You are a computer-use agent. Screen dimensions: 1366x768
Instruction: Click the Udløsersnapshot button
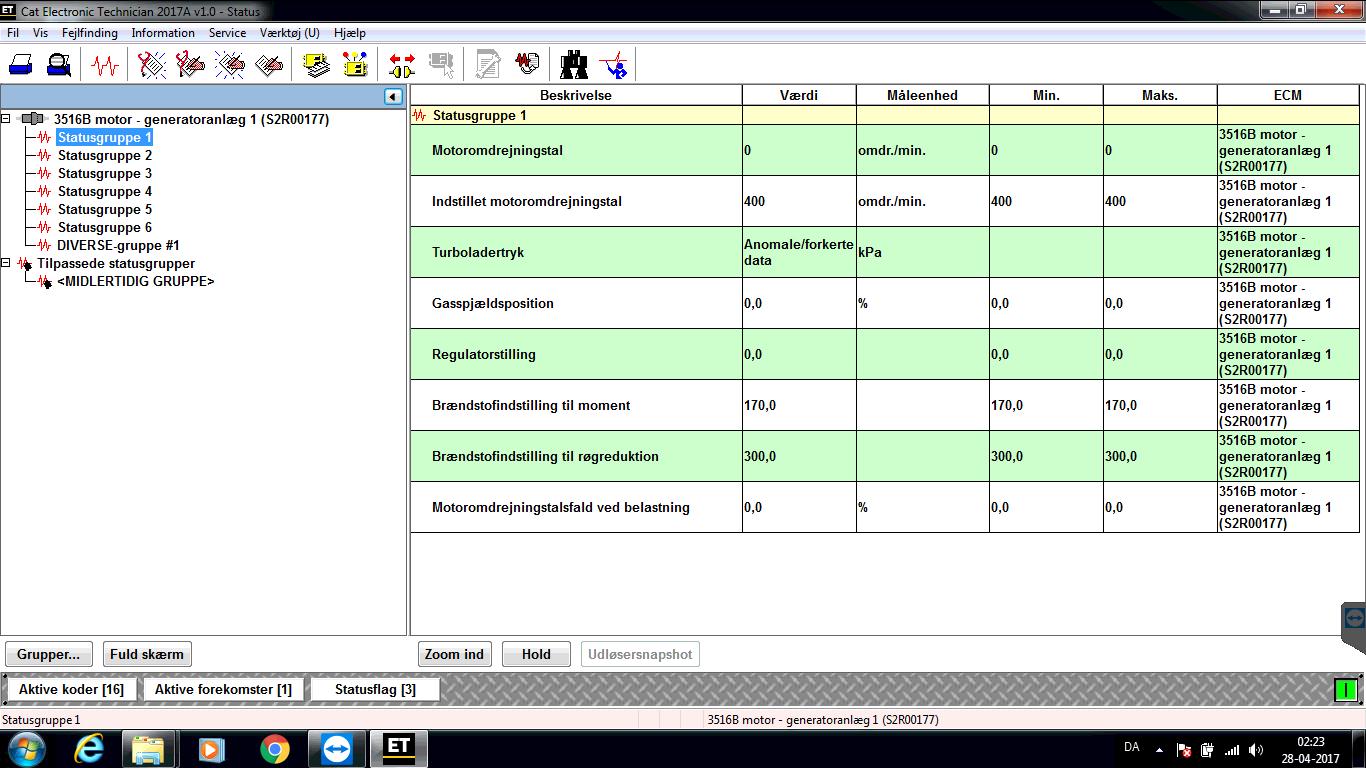pyautogui.click(x=640, y=654)
